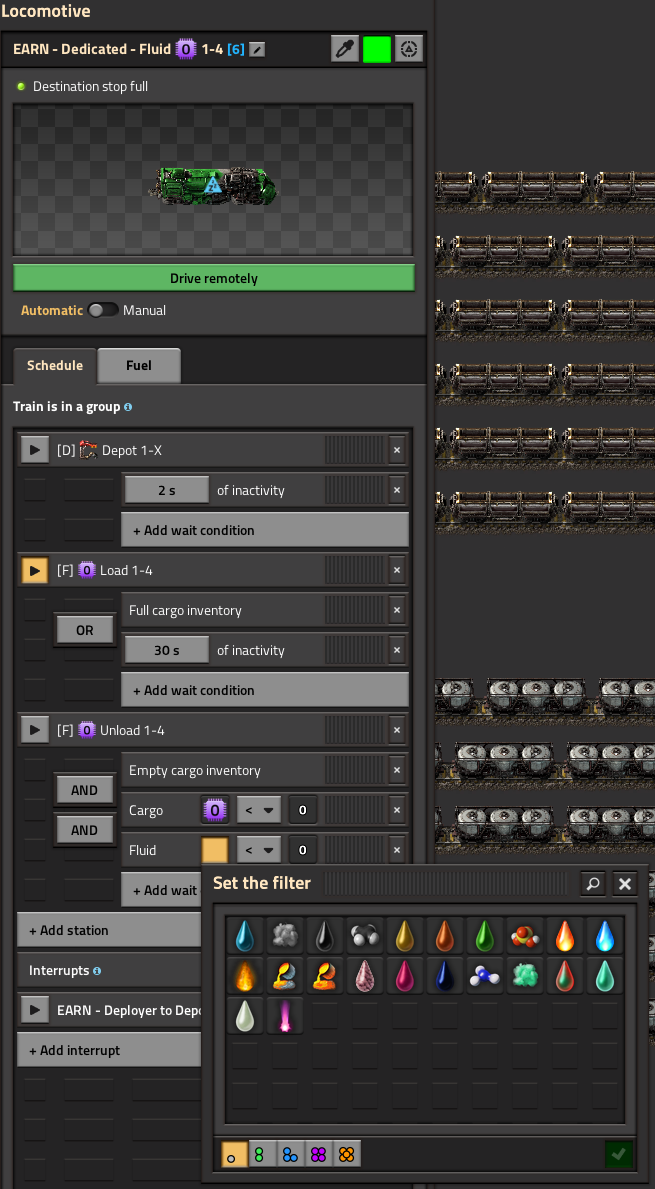Click the play arrow for EARN - Deployer interrupt
The height and width of the screenshot is (1189, 655).
coord(34,1010)
